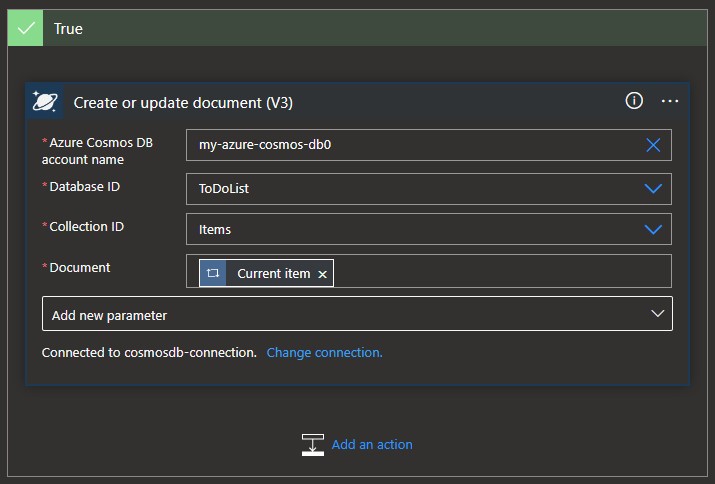Click the Azure Cosmos DB connector icon

[45, 102]
